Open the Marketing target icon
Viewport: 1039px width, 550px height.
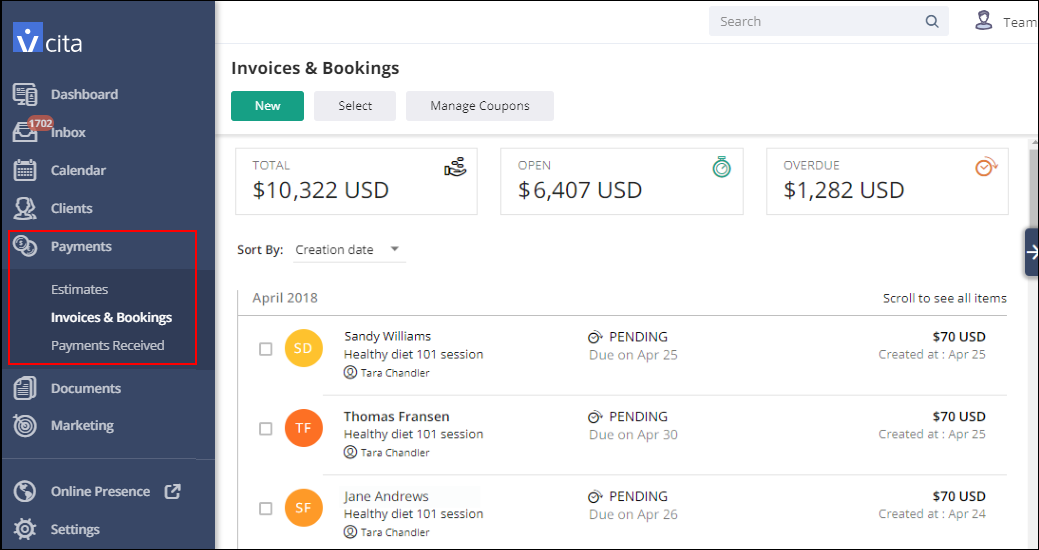click(x=25, y=425)
